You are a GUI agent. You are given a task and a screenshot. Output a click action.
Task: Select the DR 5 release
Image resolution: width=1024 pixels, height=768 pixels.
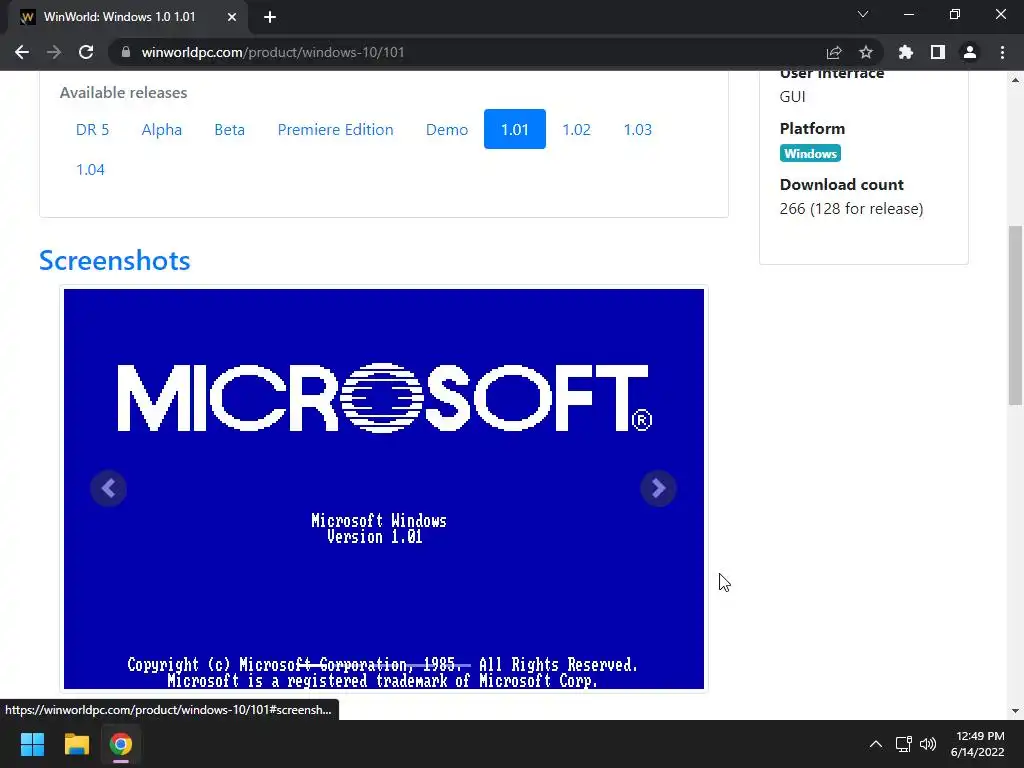coord(93,129)
